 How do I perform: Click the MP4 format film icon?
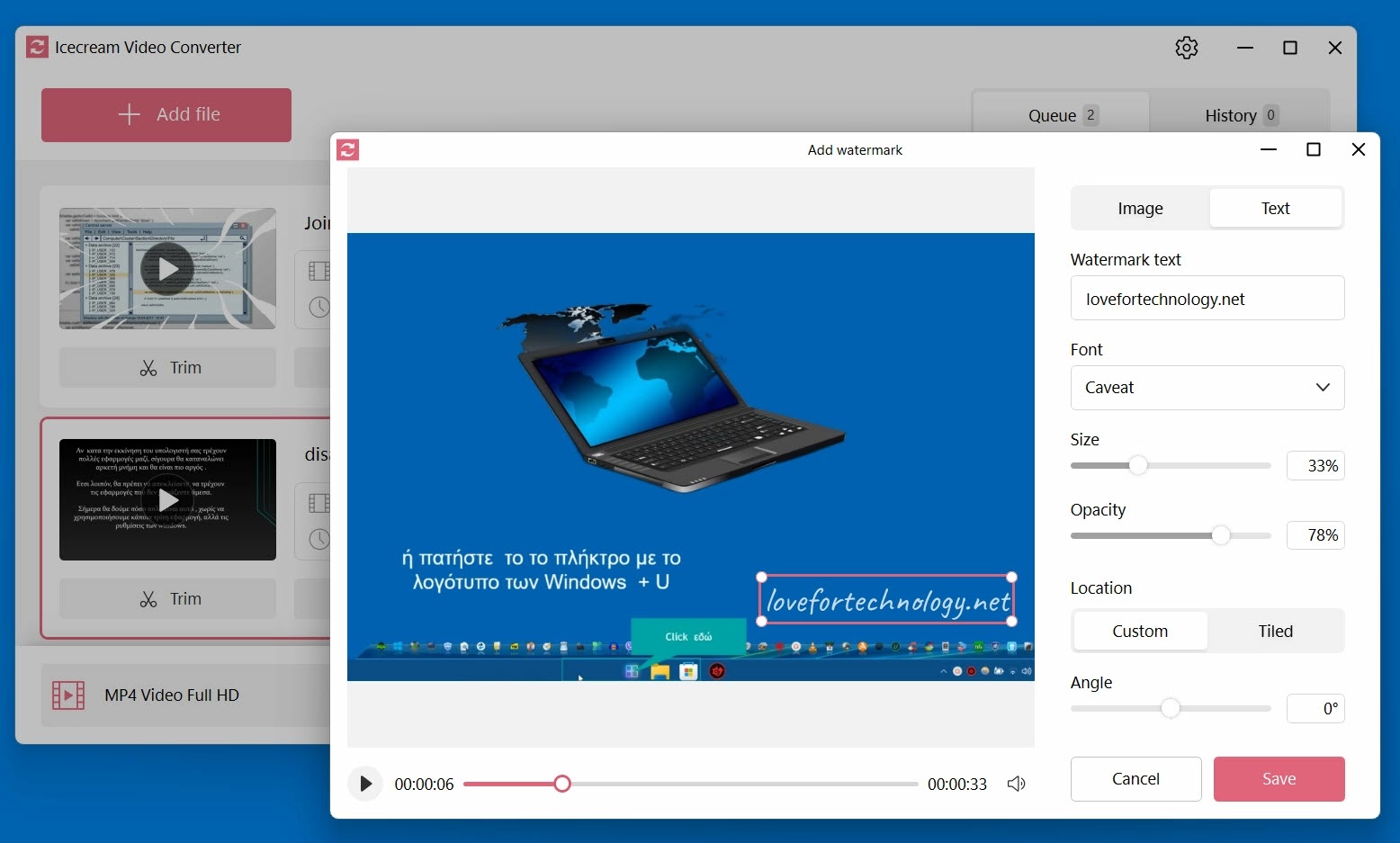[x=68, y=695]
